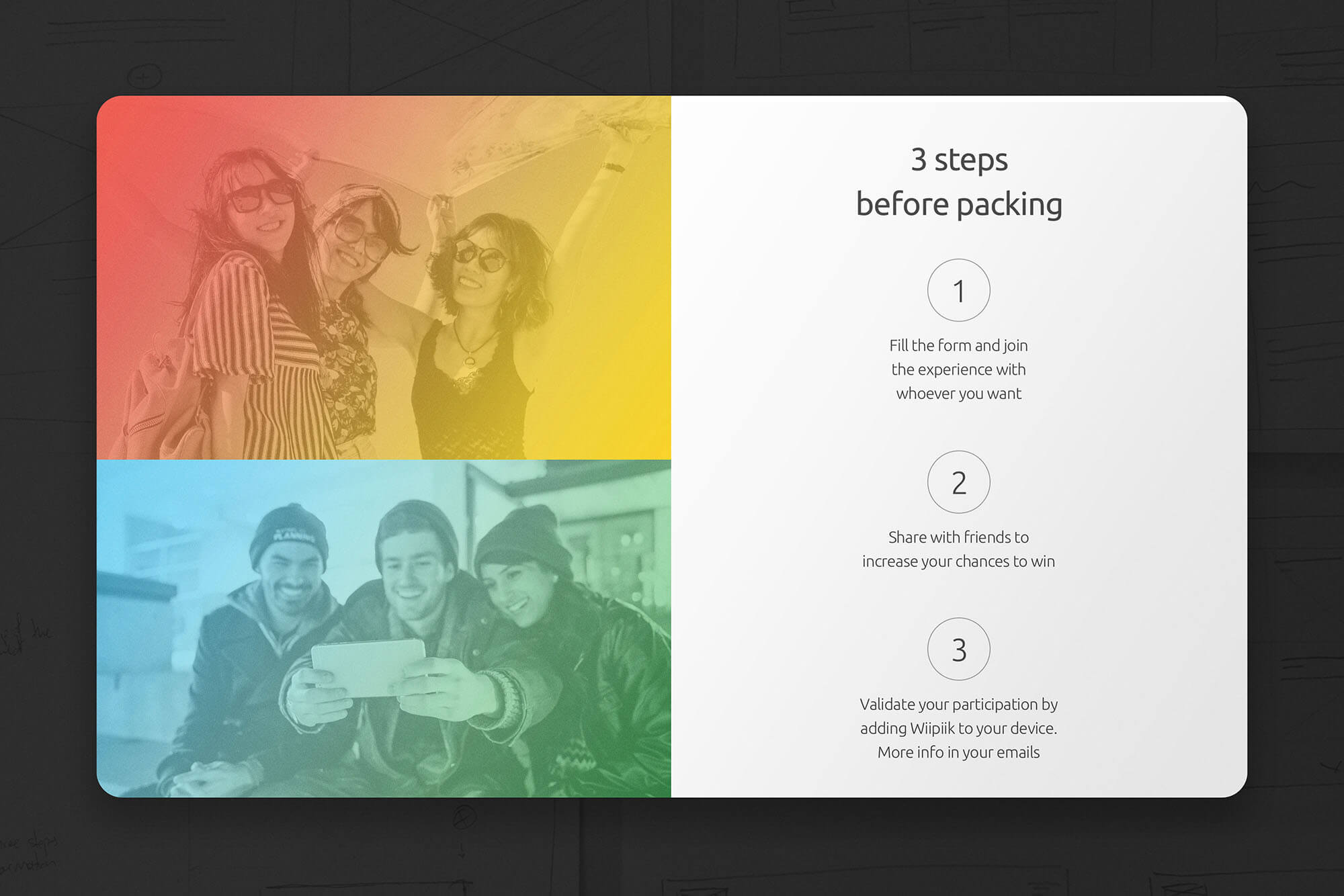This screenshot has height=896, width=1344.
Task: Click 'Share with friends to' text line
Action: click(x=958, y=537)
